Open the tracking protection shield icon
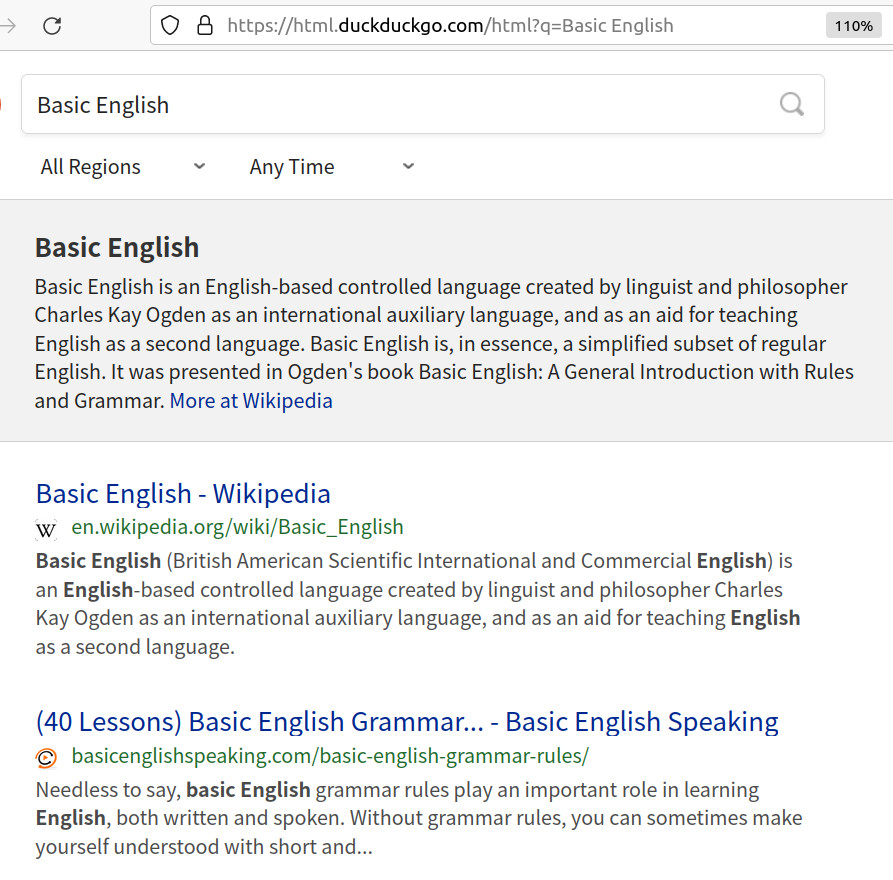 click(x=171, y=26)
